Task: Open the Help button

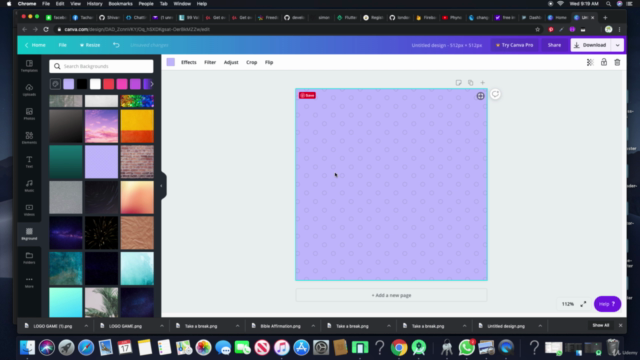Action: [607, 304]
